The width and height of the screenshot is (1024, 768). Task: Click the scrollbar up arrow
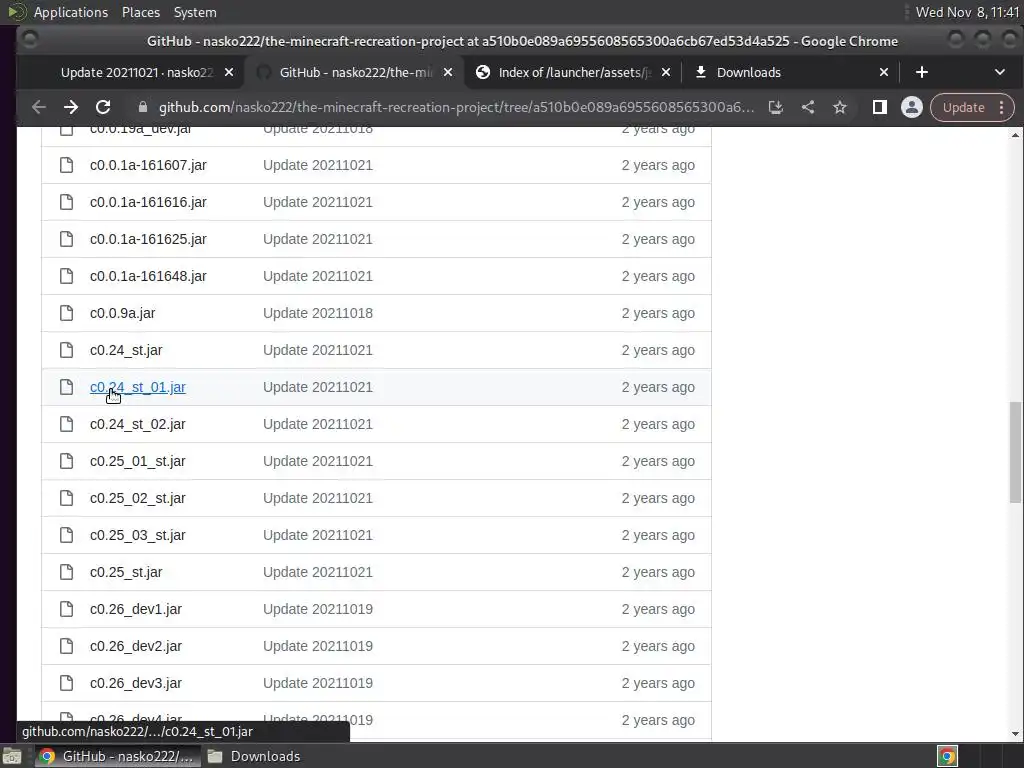point(1015,135)
